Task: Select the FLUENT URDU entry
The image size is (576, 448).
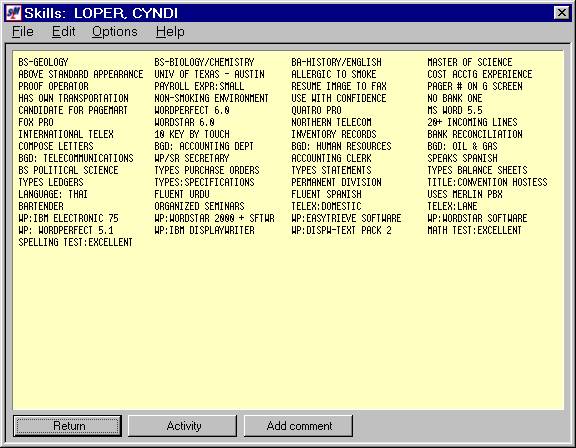Action: click(x=182, y=194)
